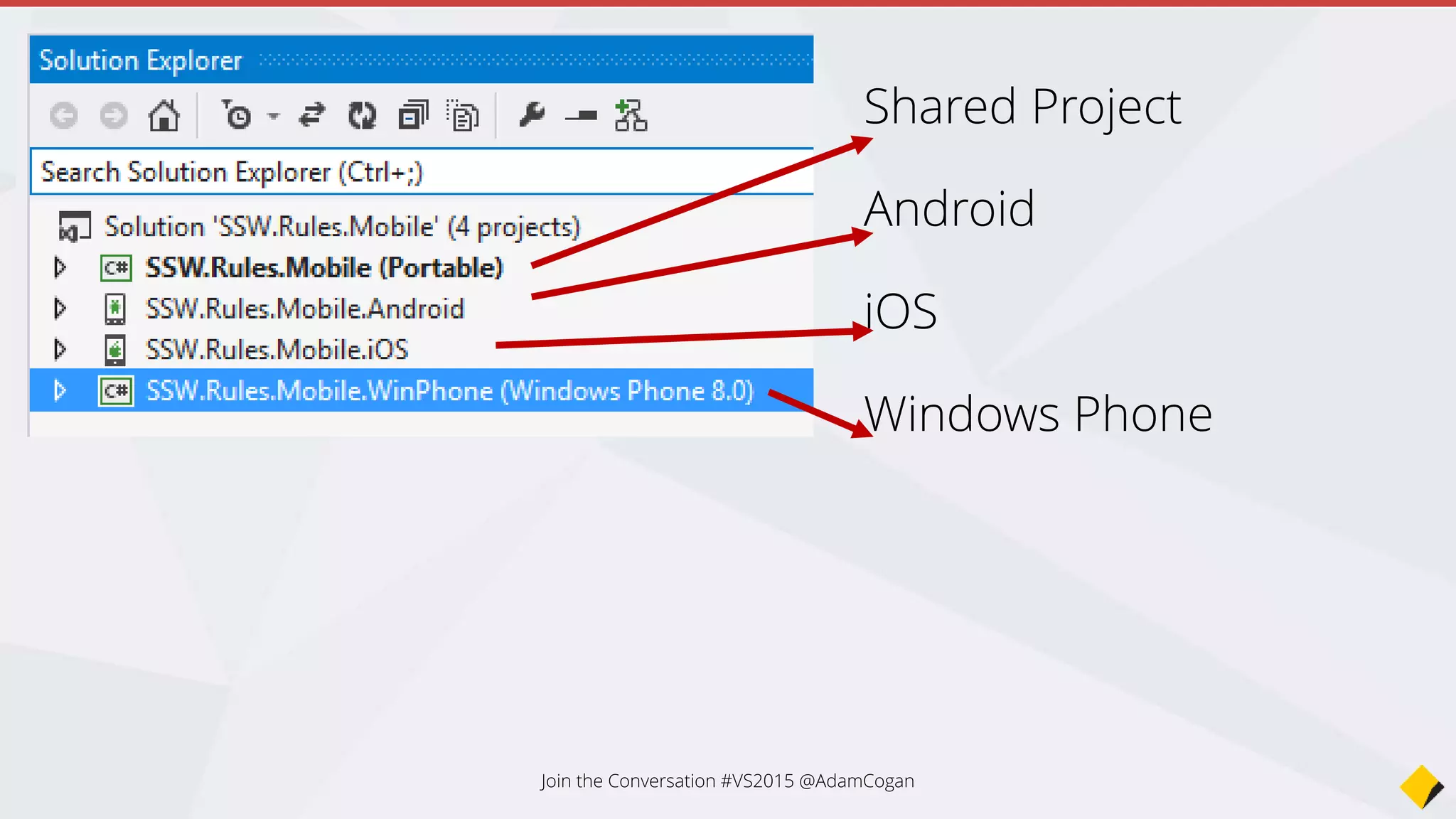
Task: Click the 'Shared Project' label text
Action: pos(1022,107)
